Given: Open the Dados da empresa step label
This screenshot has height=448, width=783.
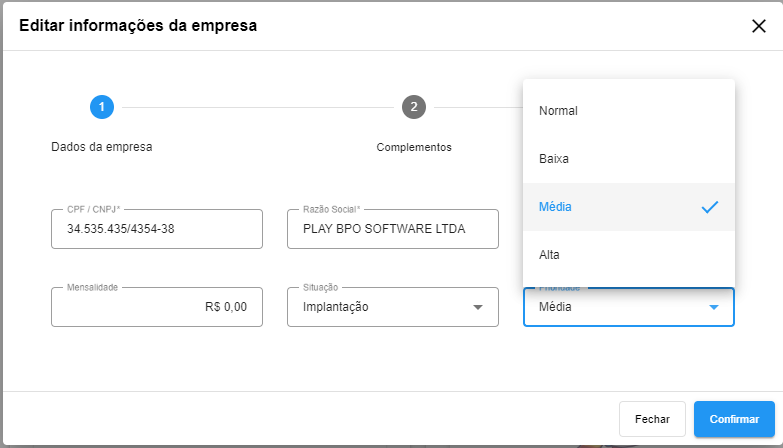Looking at the screenshot, I should point(102,147).
